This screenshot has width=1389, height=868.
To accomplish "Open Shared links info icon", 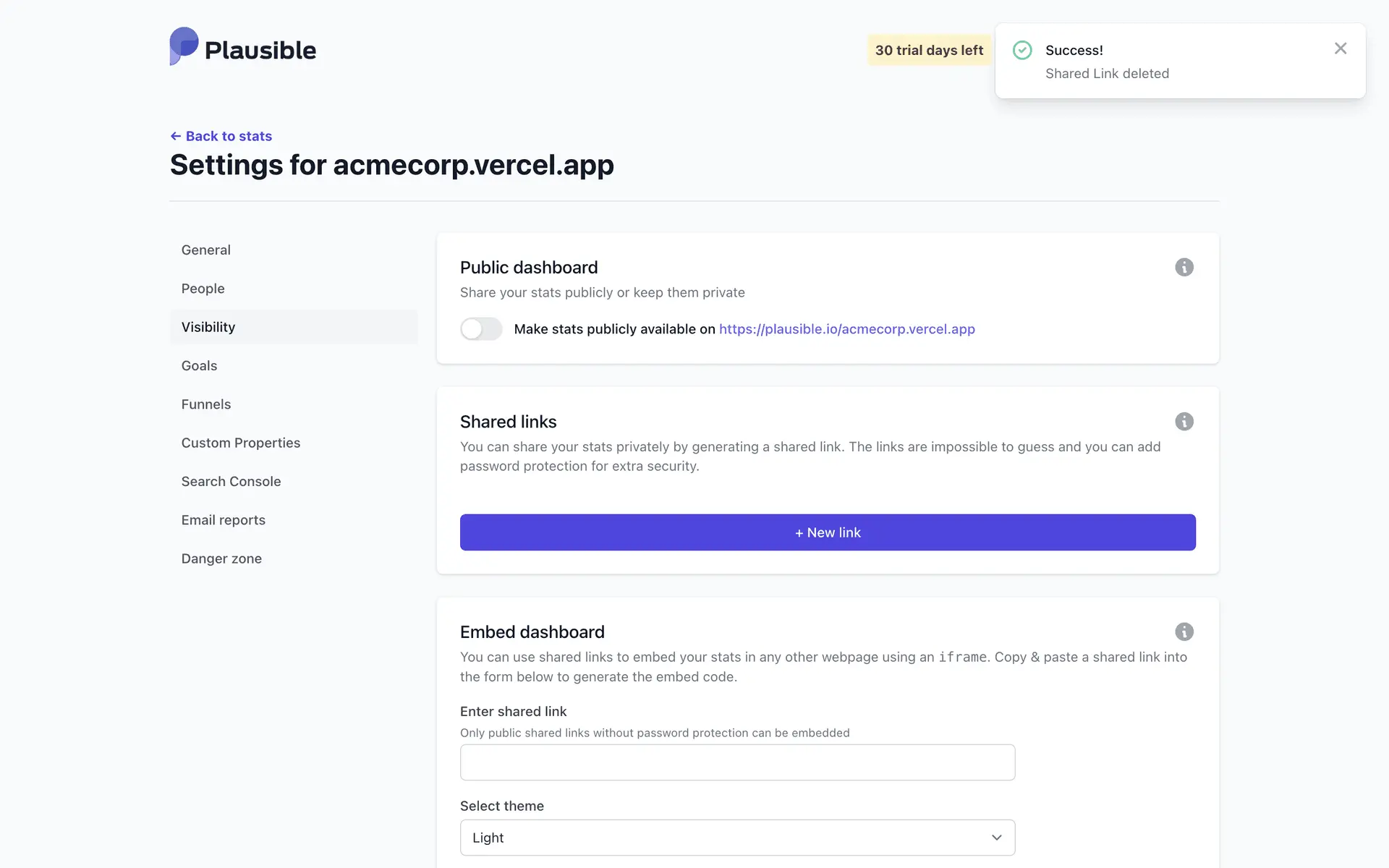I will tap(1184, 422).
